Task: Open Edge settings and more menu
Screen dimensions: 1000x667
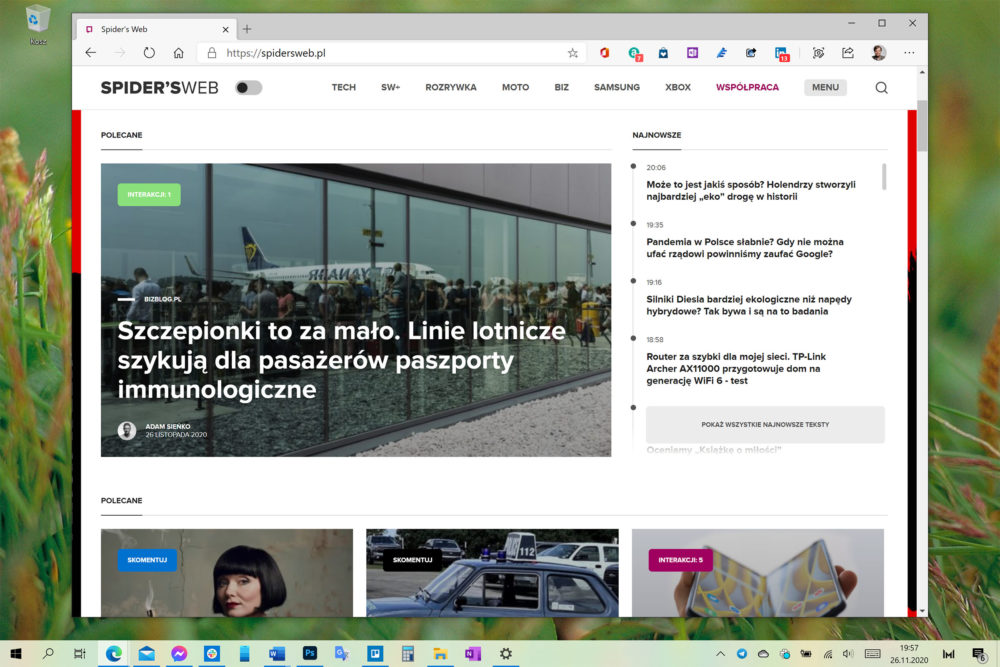Action: click(909, 53)
